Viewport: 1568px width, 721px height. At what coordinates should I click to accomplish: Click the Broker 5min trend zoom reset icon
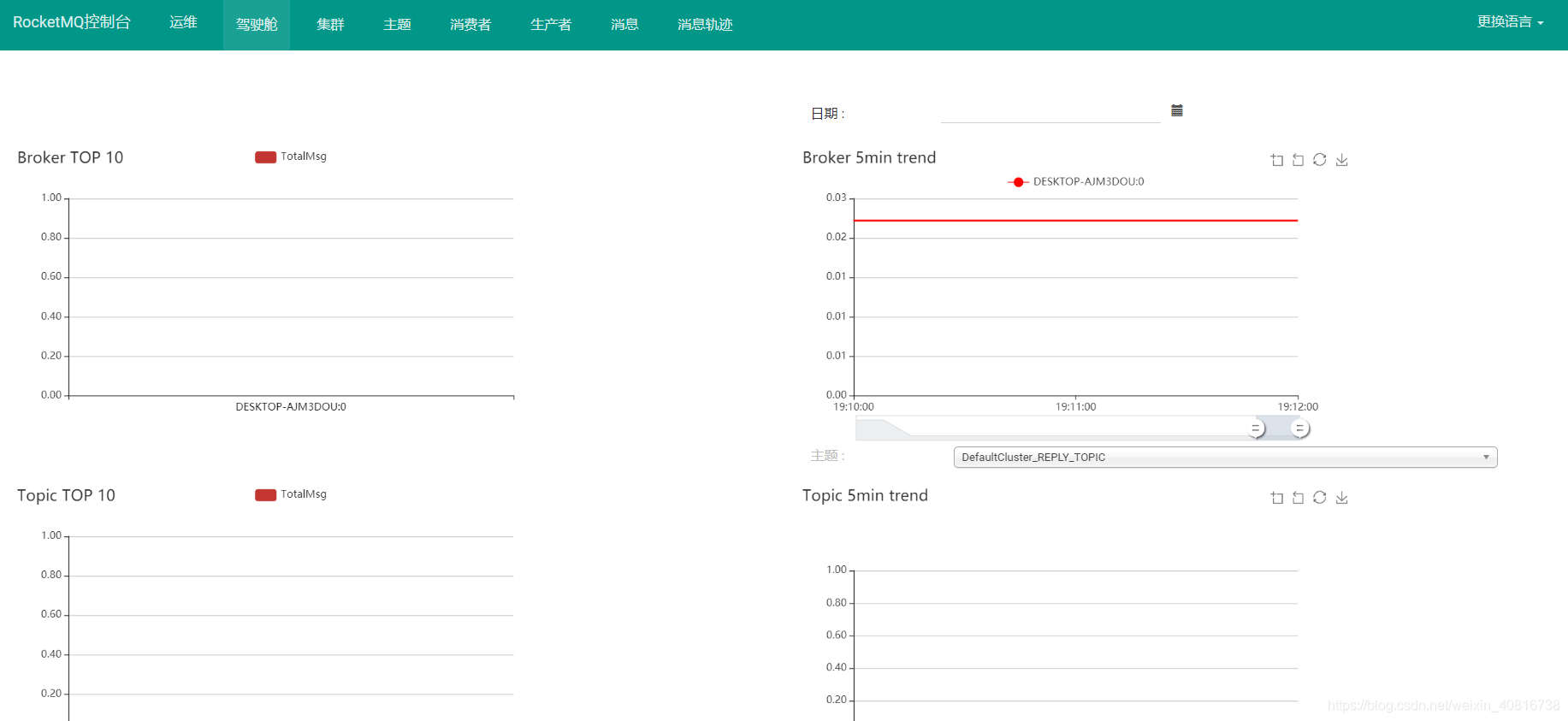(x=1299, y=160)
